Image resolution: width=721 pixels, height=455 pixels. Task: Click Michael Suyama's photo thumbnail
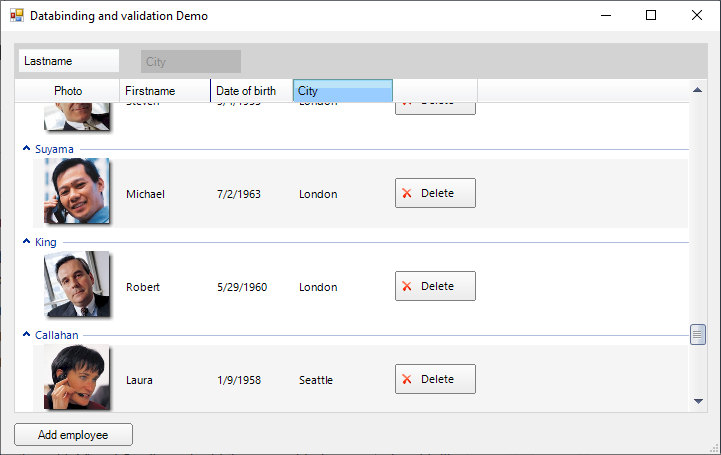[76, 191]
